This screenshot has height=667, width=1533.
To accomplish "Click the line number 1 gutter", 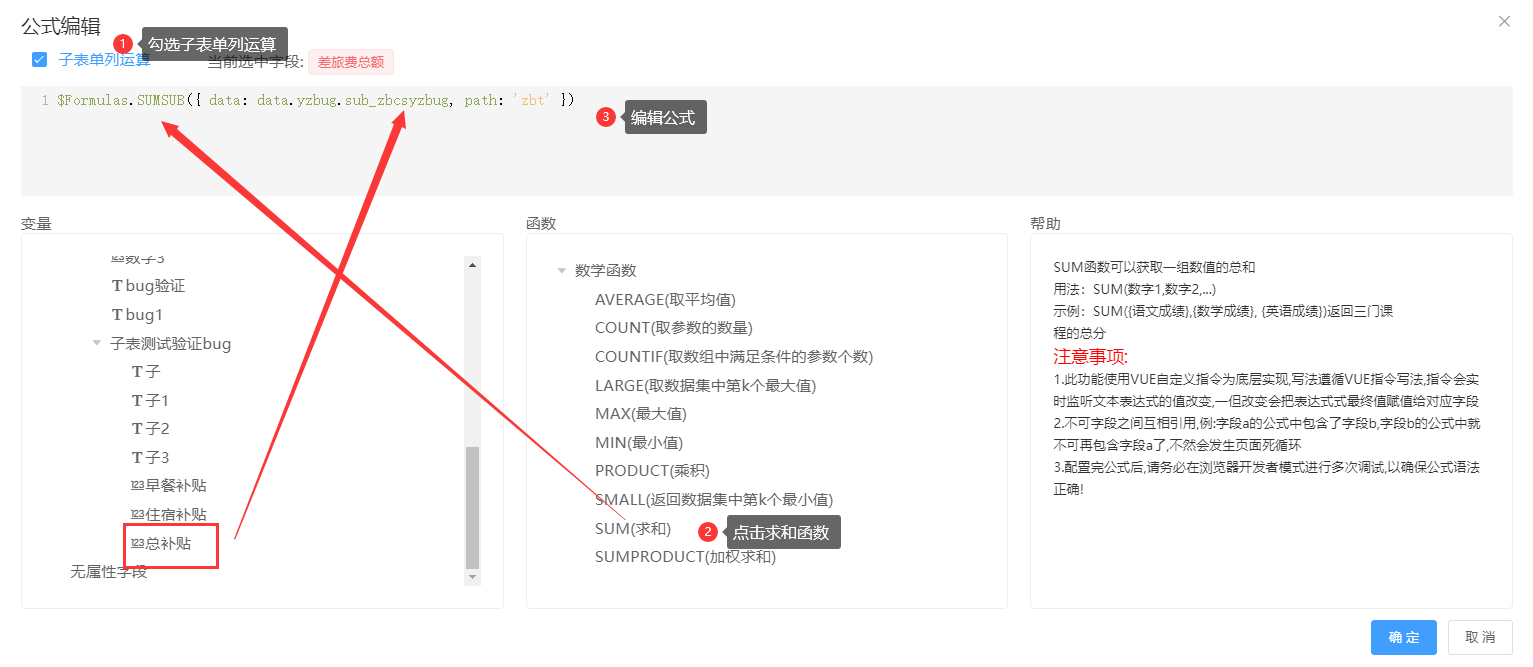I will (44, 100).
